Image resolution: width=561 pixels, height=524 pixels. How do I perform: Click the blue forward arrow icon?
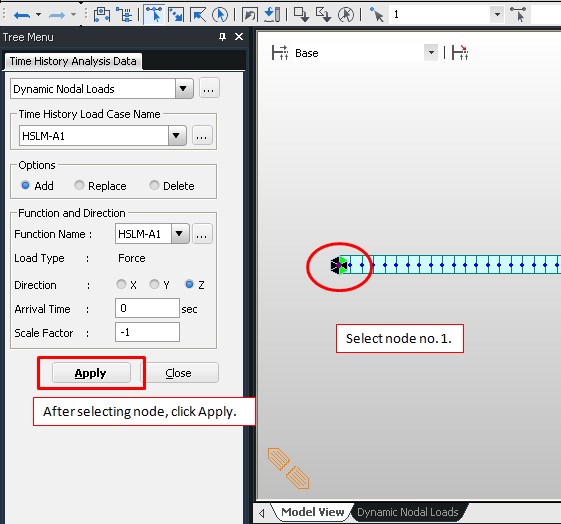[57, 15]
